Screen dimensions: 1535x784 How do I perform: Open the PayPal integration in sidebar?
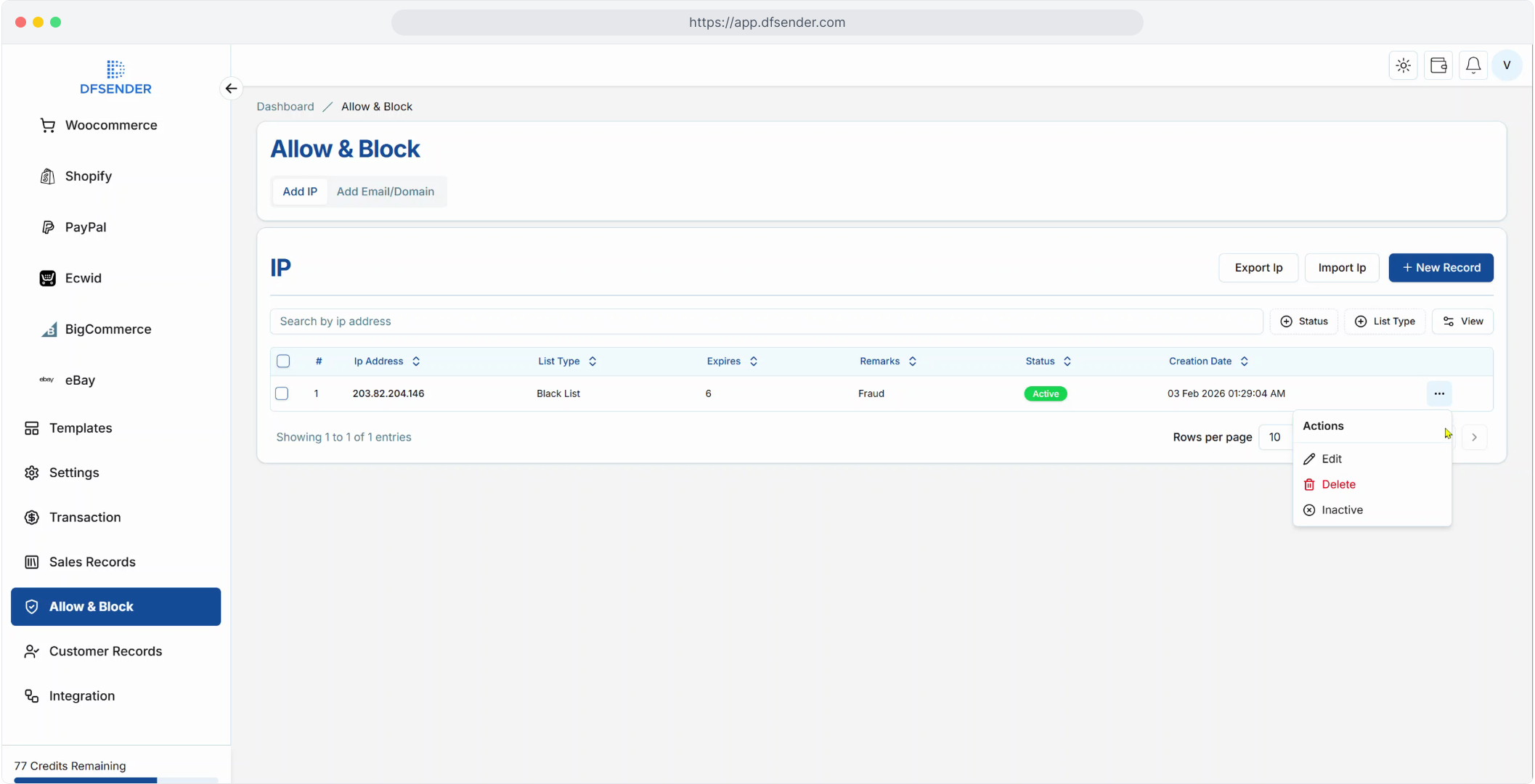(x=85, y=227)
